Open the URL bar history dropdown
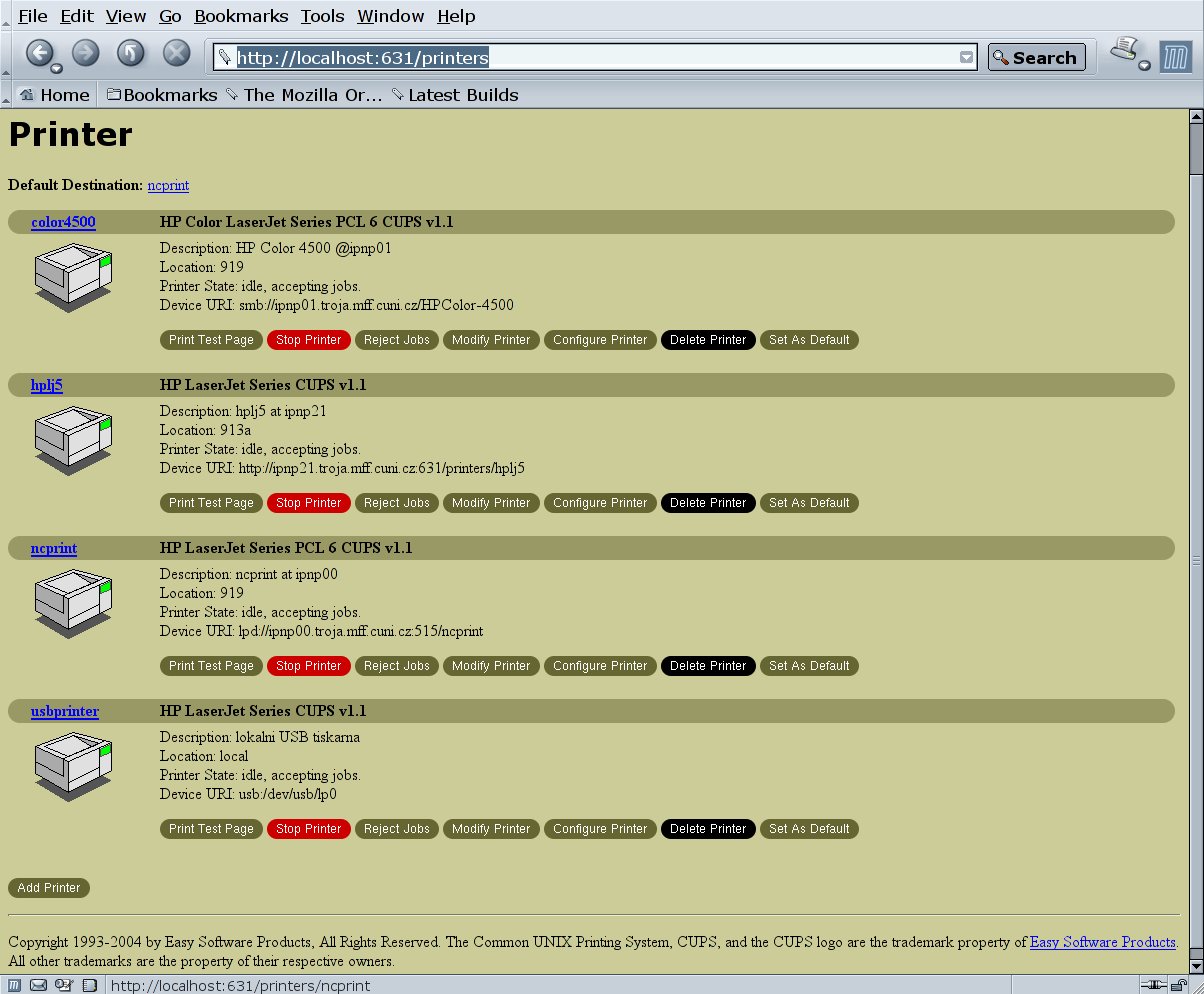The image size is (1204, 994). 966,57
